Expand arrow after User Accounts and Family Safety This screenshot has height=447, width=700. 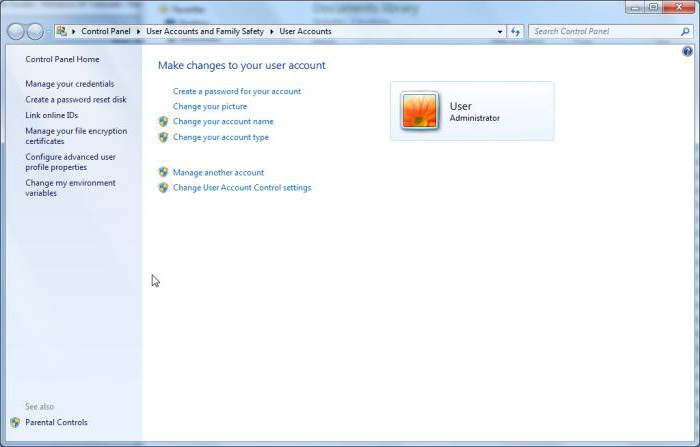point(272,32)
